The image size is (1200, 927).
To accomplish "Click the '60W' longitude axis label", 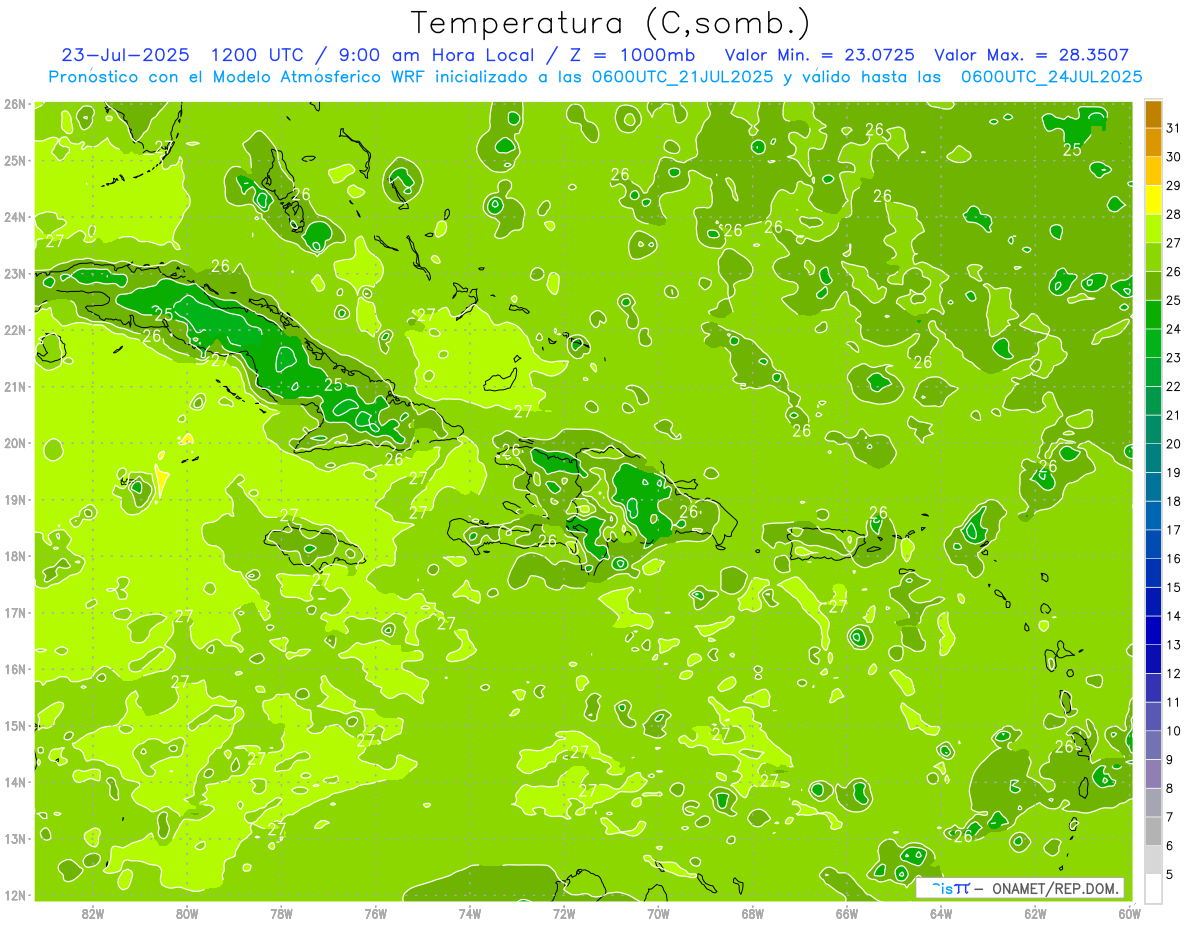I will (1129, 913).
